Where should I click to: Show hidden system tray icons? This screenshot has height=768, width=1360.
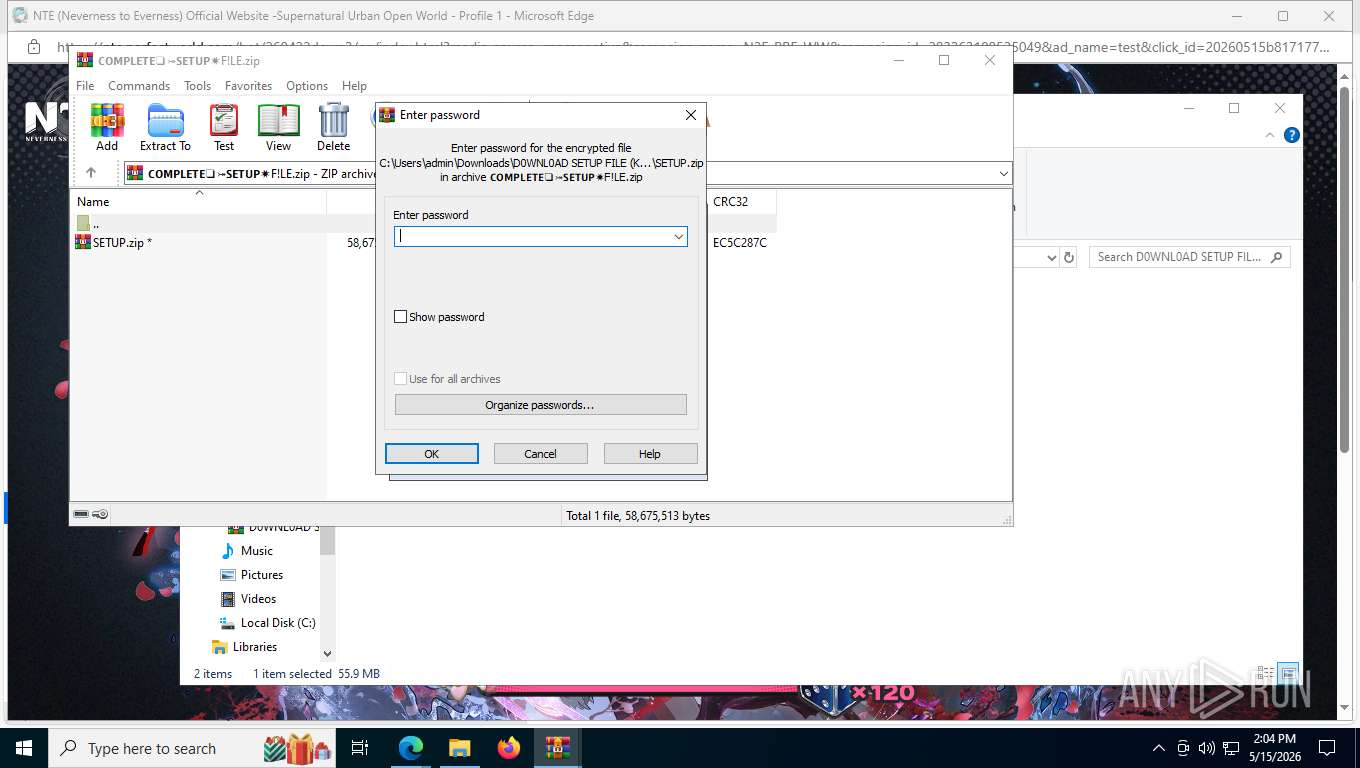[x=1159, y=748]
